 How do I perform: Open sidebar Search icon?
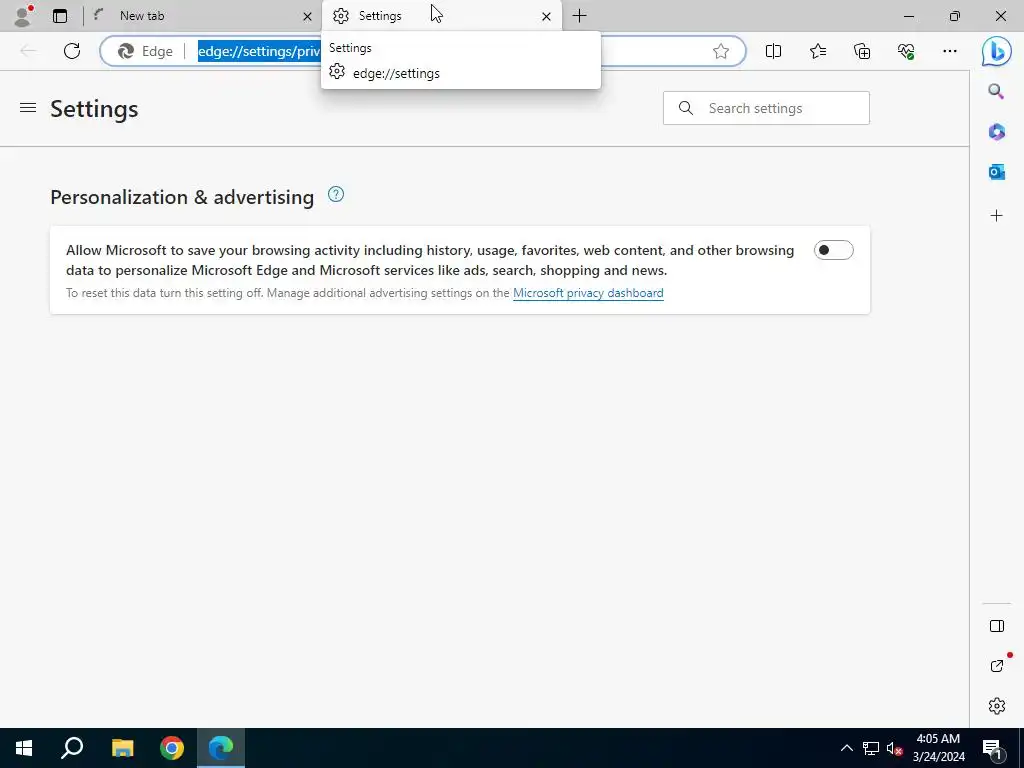[x=996, y=91]
